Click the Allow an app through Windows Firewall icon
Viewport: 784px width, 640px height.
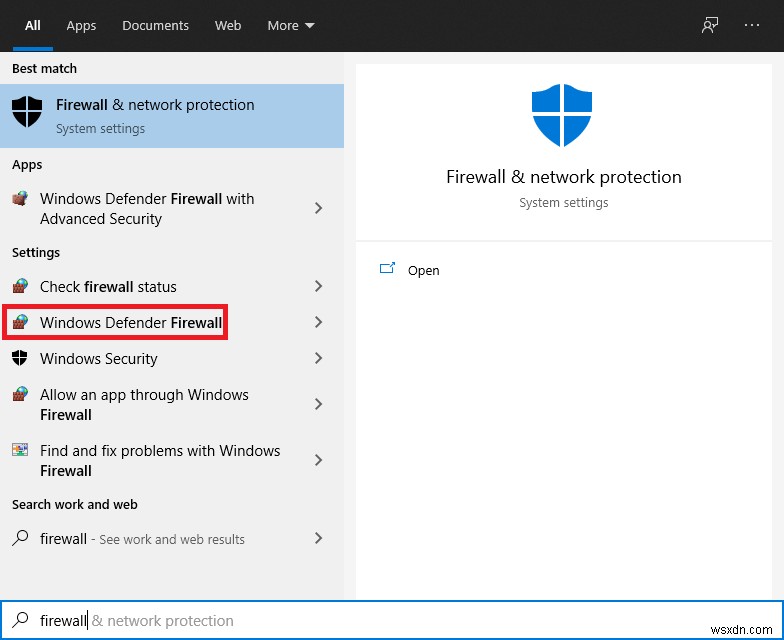[x=20, y=395]
